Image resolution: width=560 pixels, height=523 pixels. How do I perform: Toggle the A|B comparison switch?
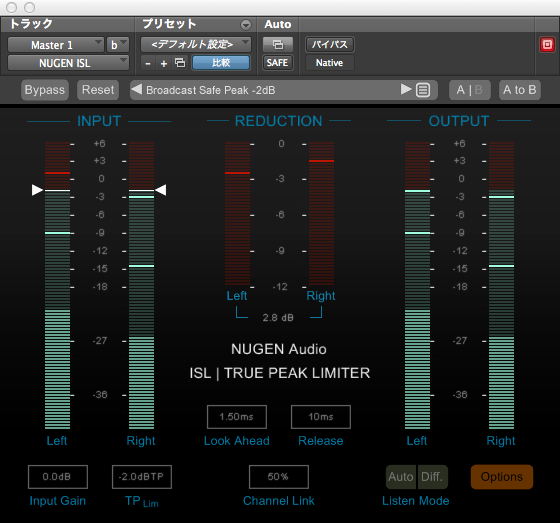(x=470, y=90)
